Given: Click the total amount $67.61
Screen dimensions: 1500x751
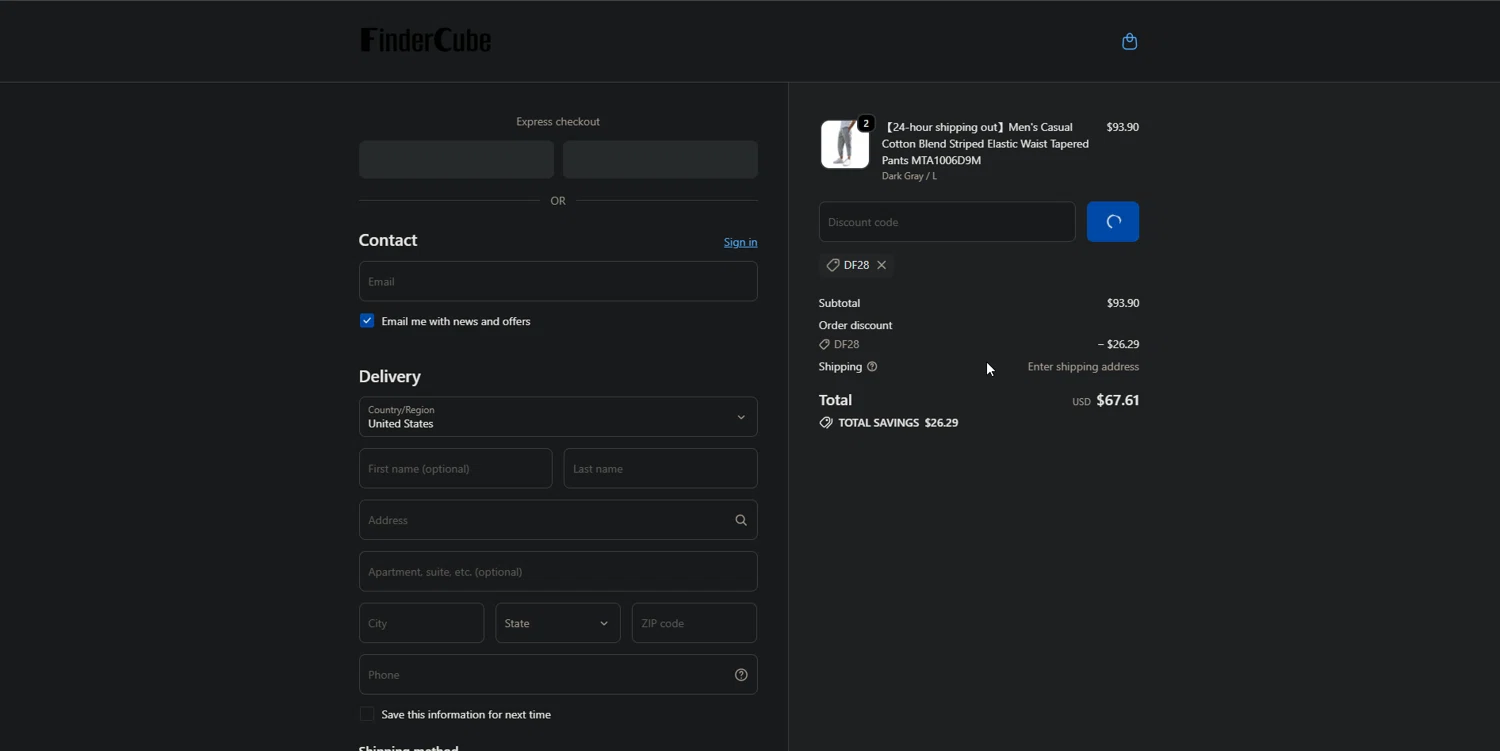Looking at the screenshot, I should click(1118, 400).
